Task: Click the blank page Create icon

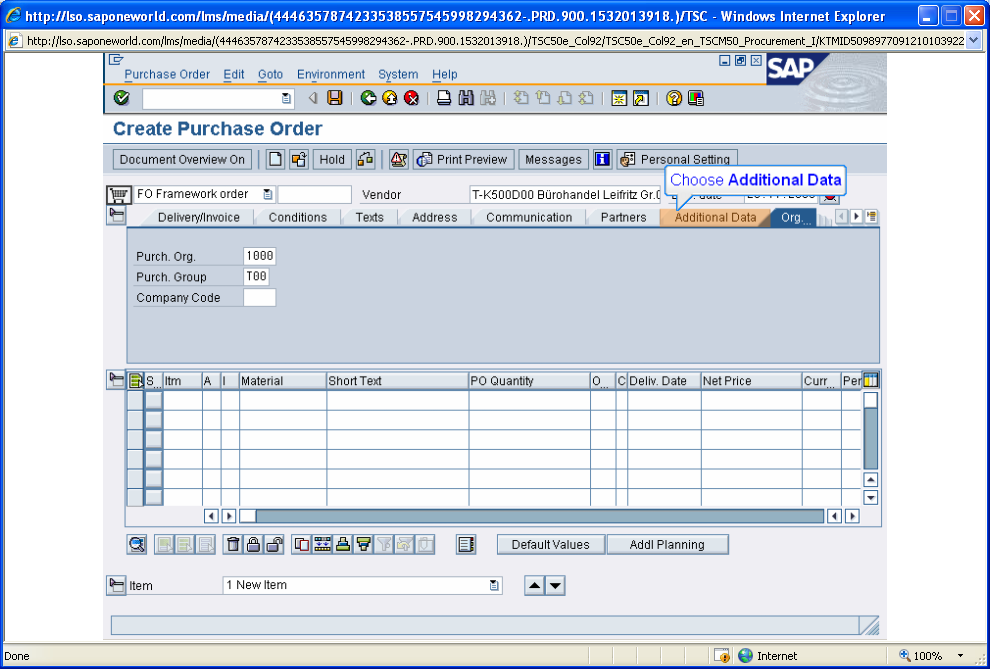Action: point(275,159)
